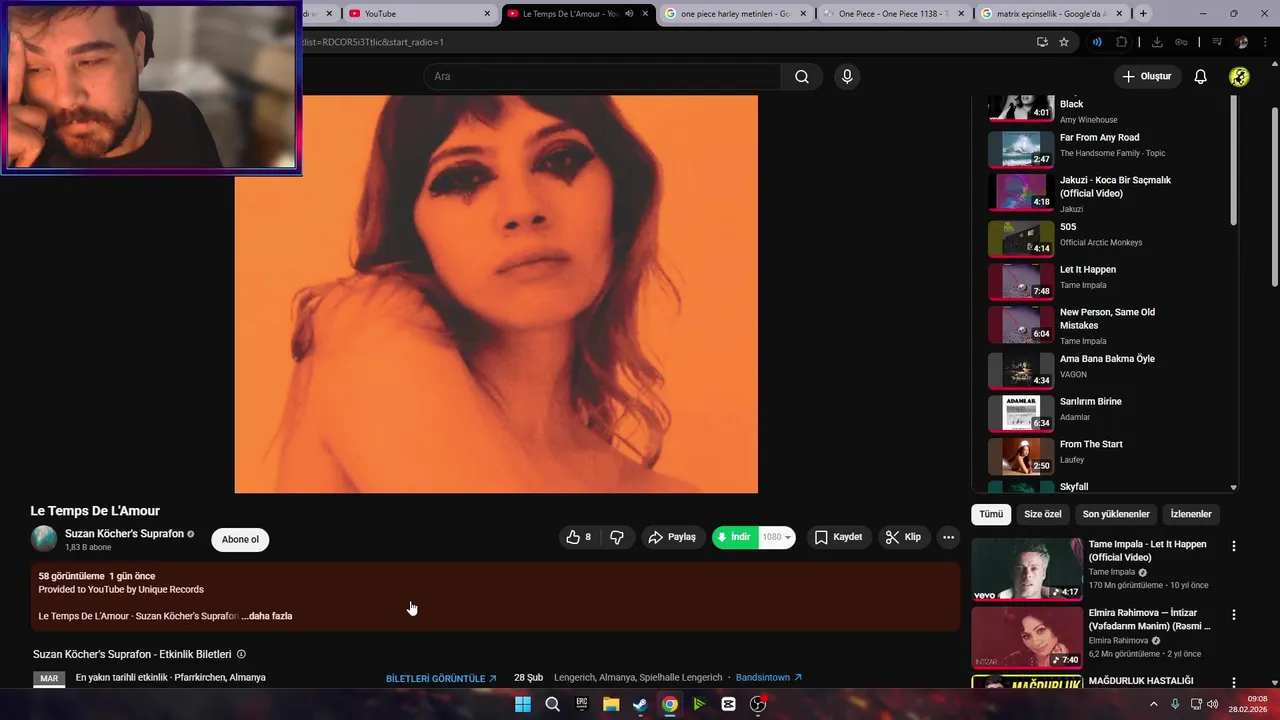
Task: Open Windows Start menu
Action: click(523, 704)
